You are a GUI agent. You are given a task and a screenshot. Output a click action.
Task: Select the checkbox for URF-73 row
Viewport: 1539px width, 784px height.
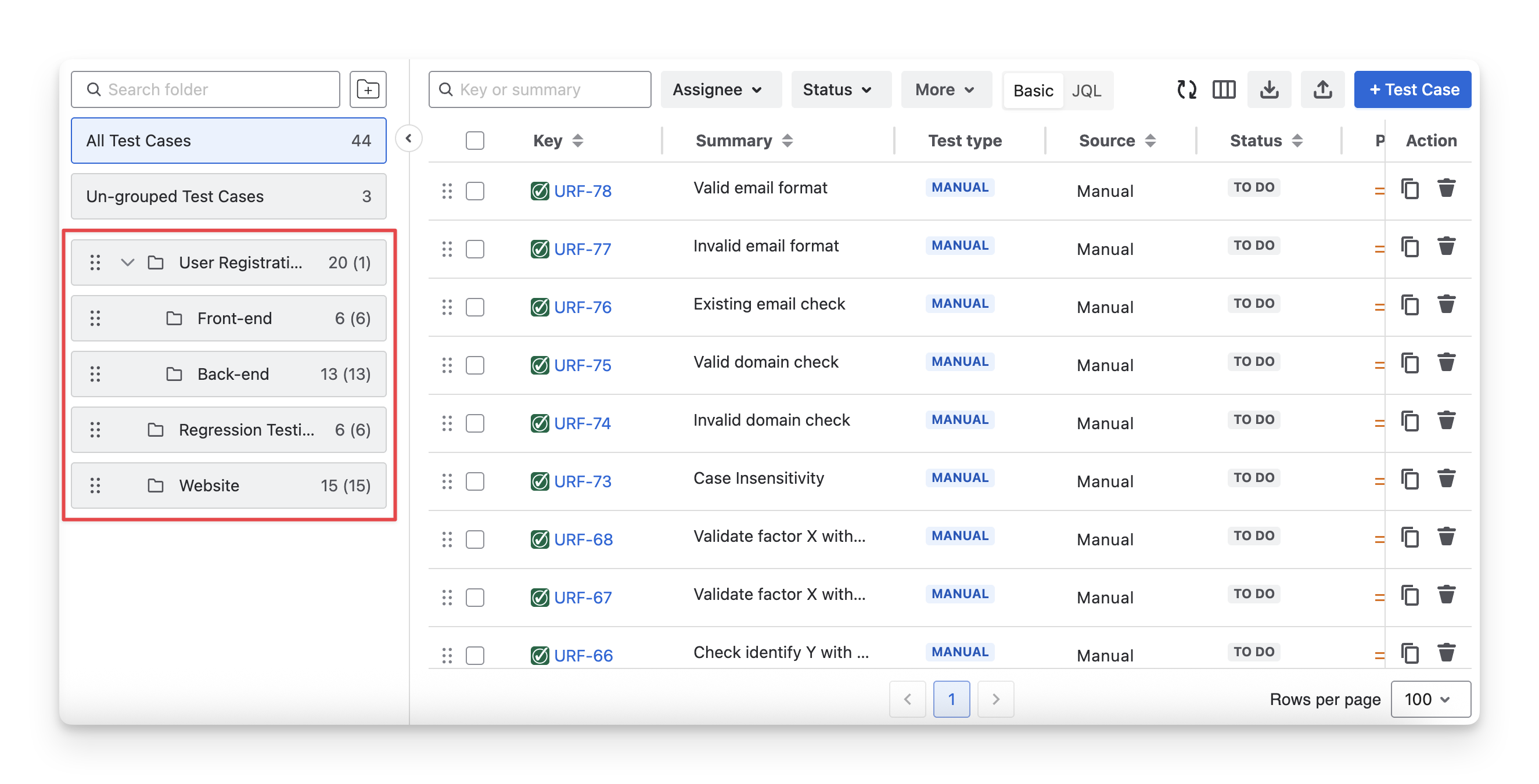click(475, 481)
